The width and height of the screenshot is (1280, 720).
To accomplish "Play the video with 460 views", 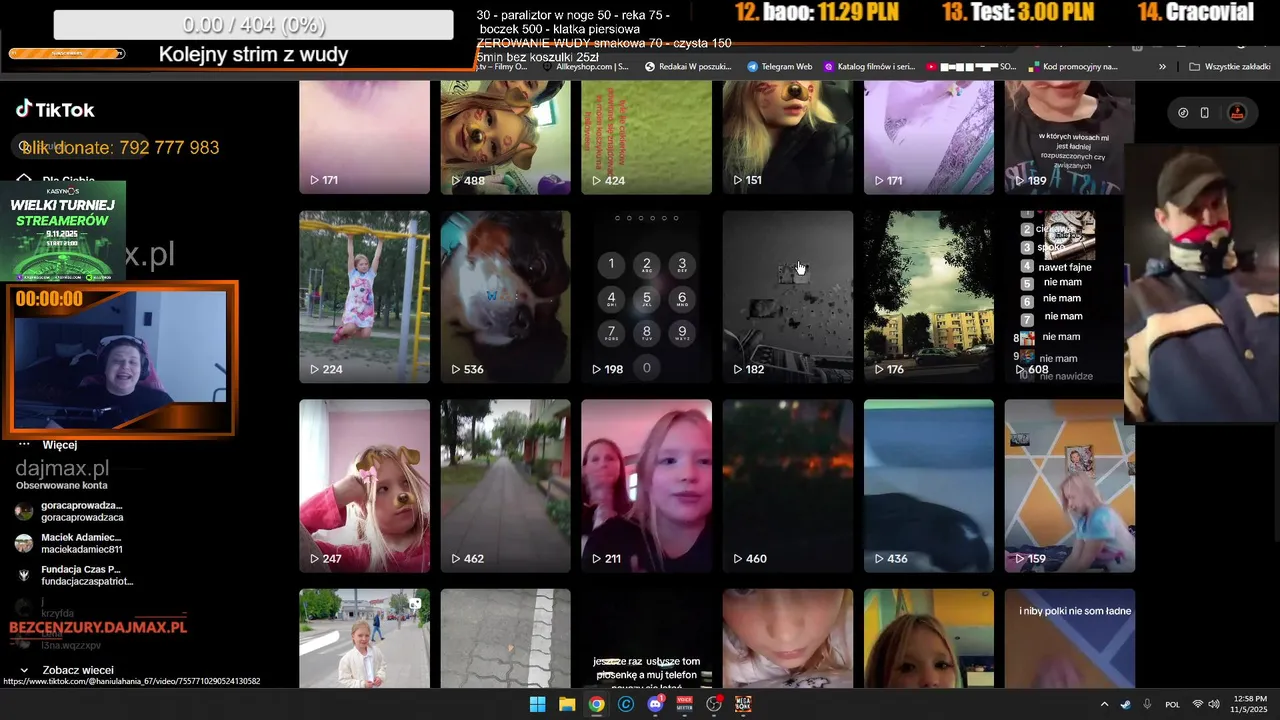I will (x=787, y=486).
